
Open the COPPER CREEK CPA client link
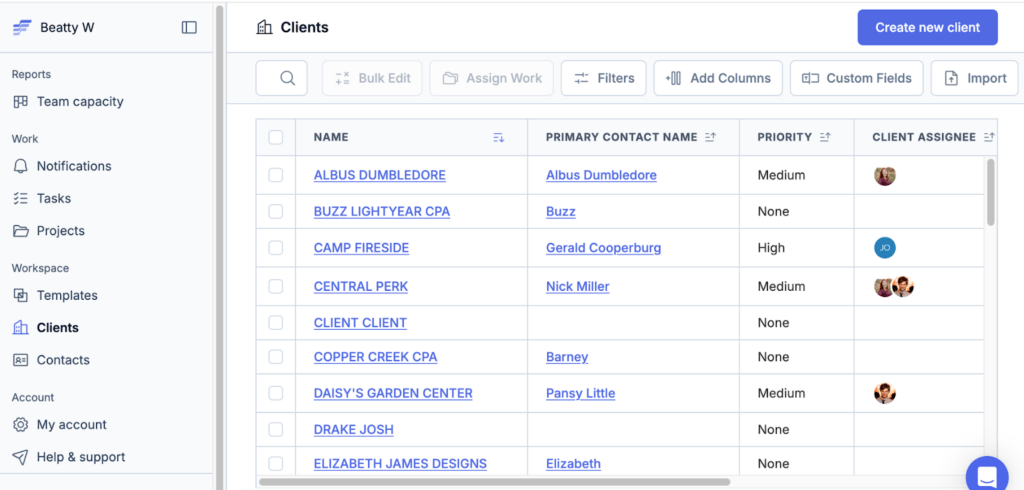tap(376, 357)
